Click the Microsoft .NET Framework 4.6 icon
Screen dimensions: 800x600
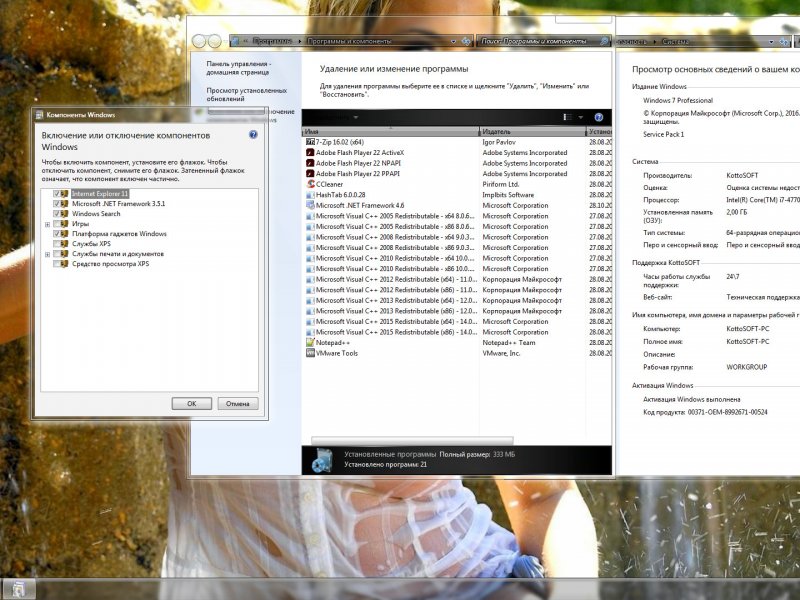[310, 205]
